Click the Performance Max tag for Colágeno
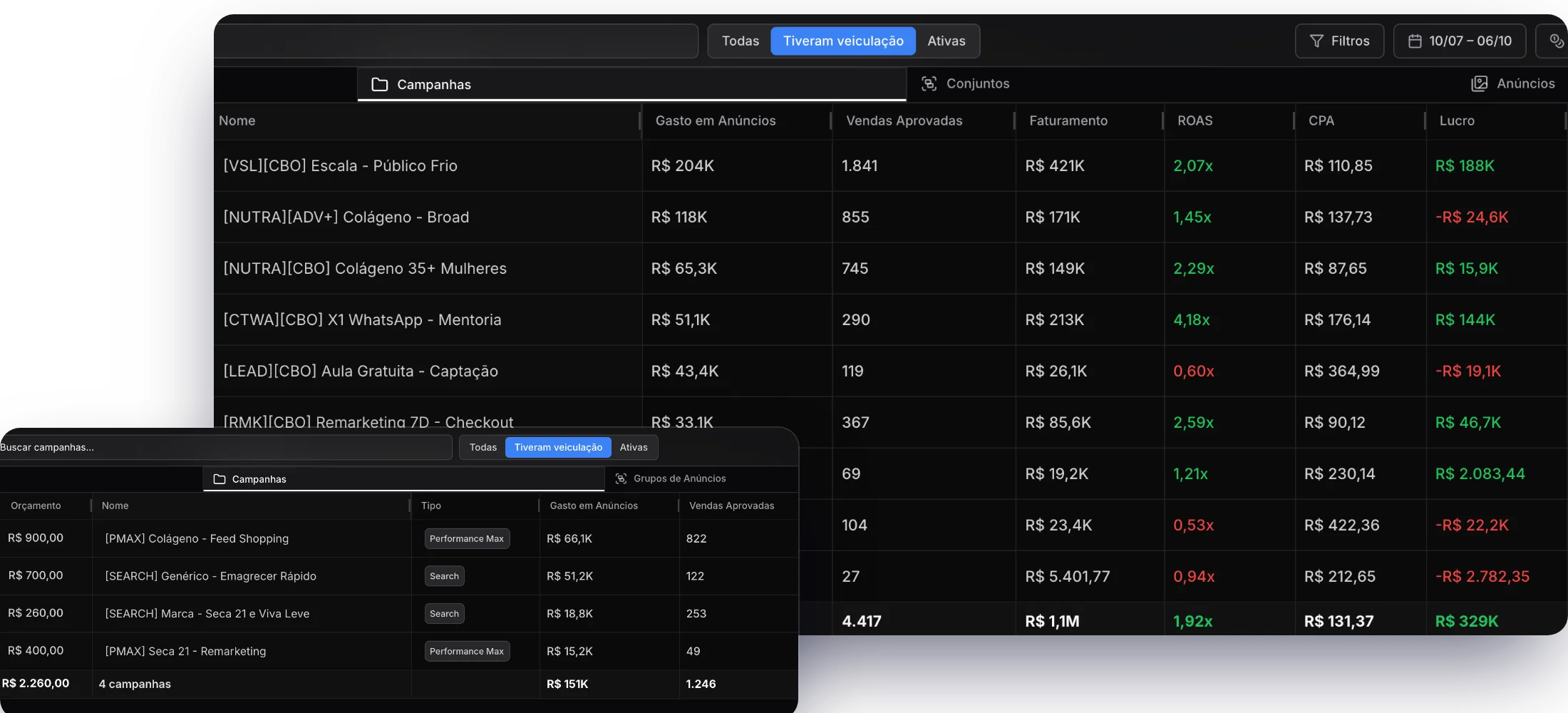This screenshot has width=1568, height=713. pos(467,538)
